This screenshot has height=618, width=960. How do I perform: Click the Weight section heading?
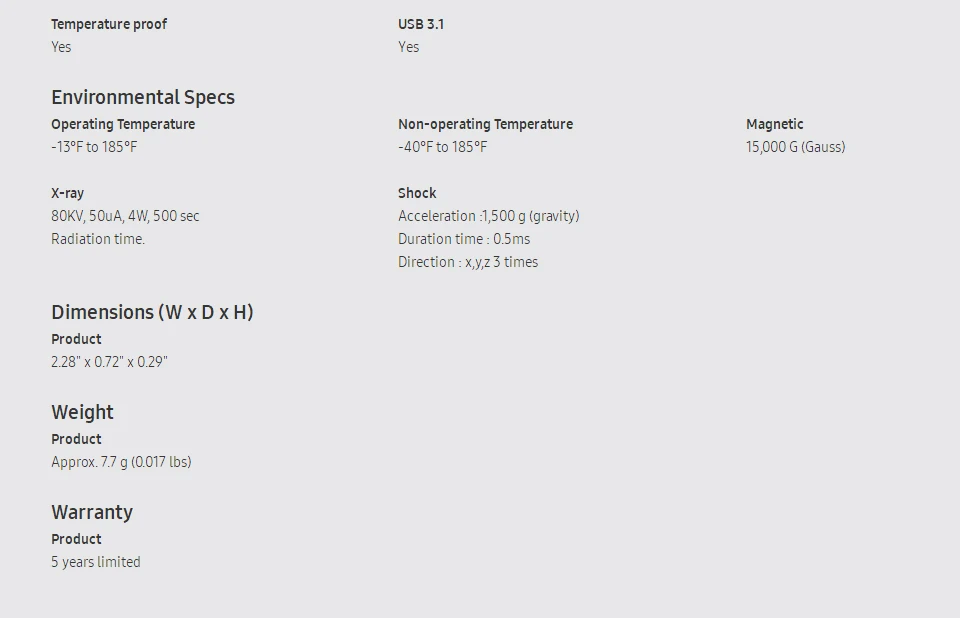[x=82, y=412]
